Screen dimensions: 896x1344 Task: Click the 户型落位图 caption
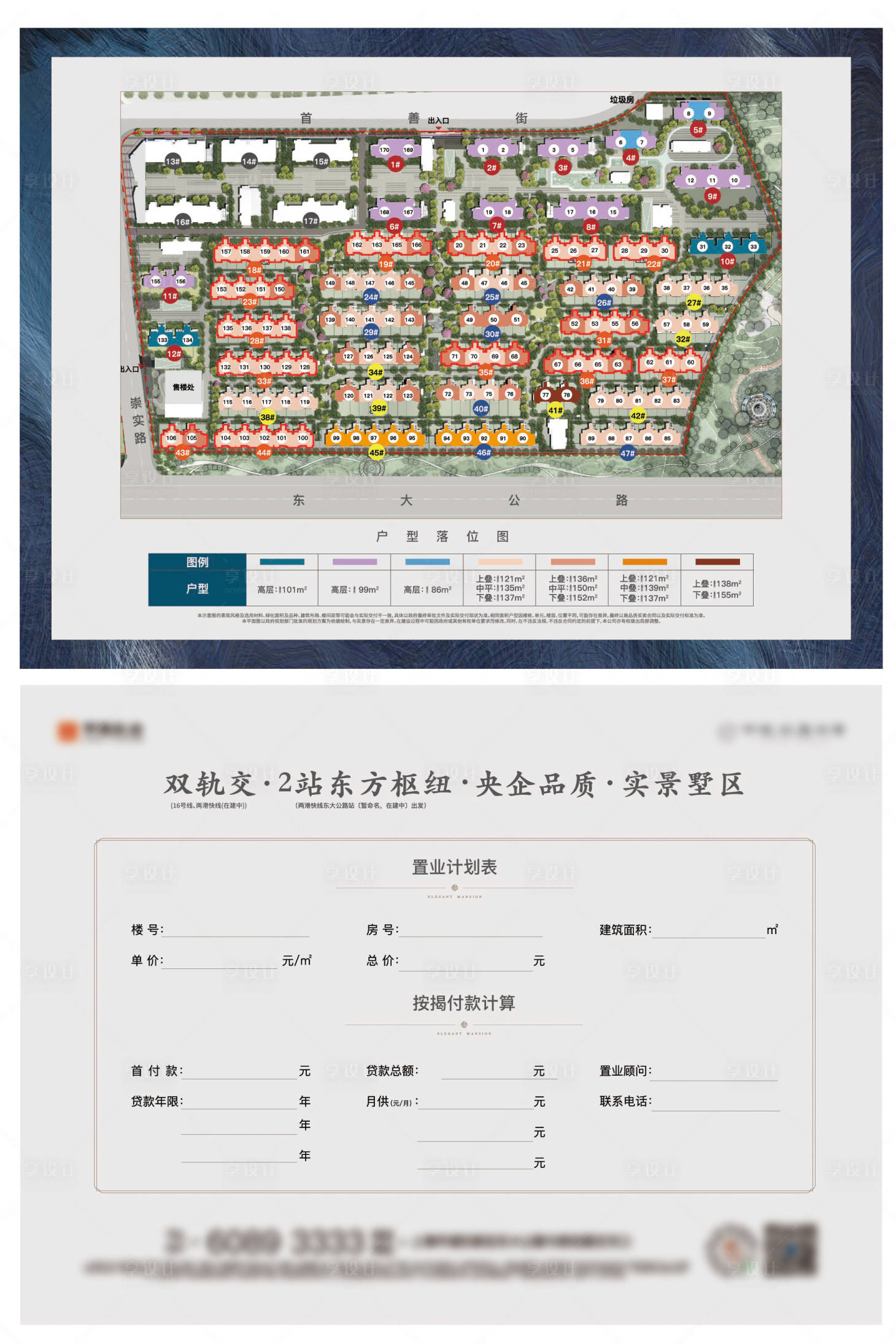coord(442,536)
